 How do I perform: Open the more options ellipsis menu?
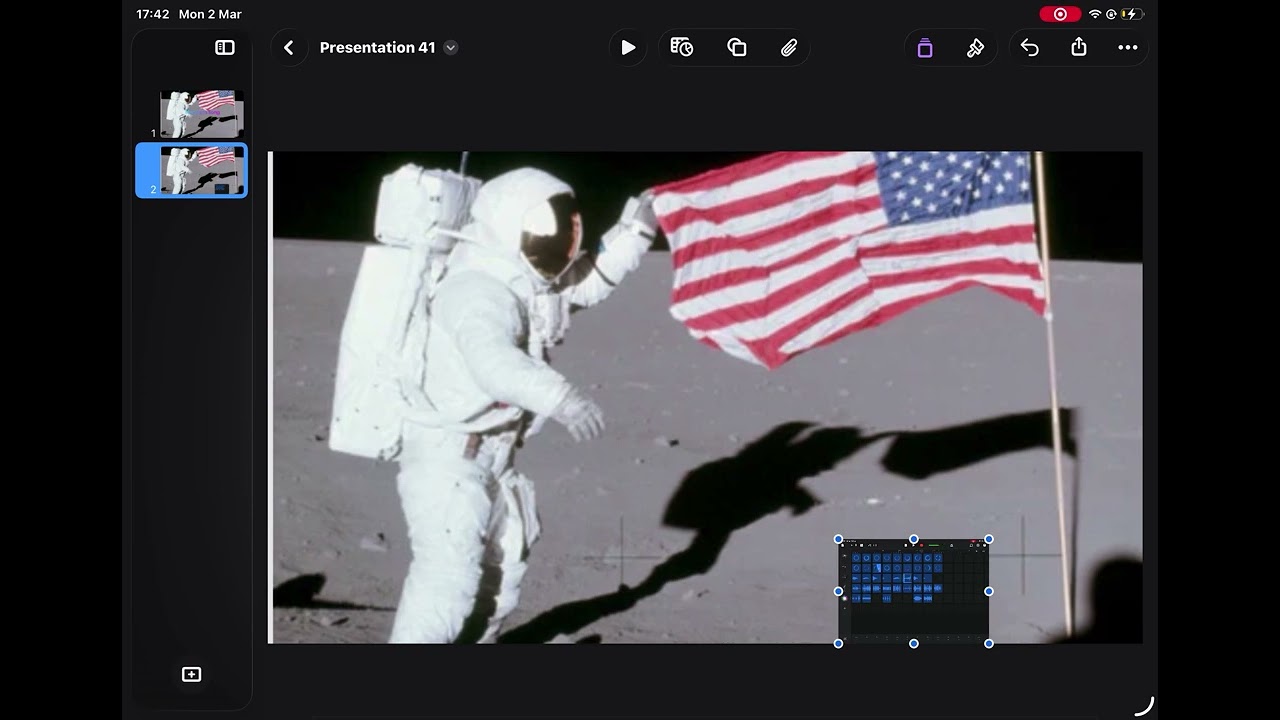coord(1128,47)
